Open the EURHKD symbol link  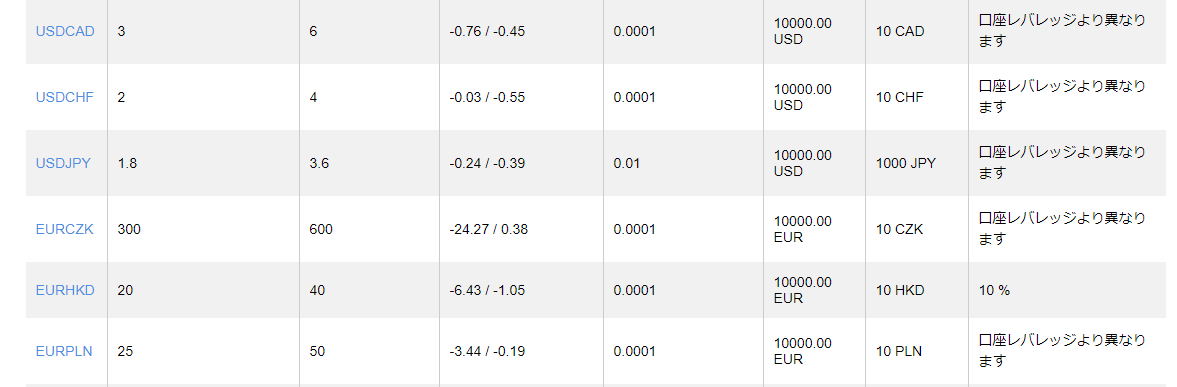pos(65,290)
